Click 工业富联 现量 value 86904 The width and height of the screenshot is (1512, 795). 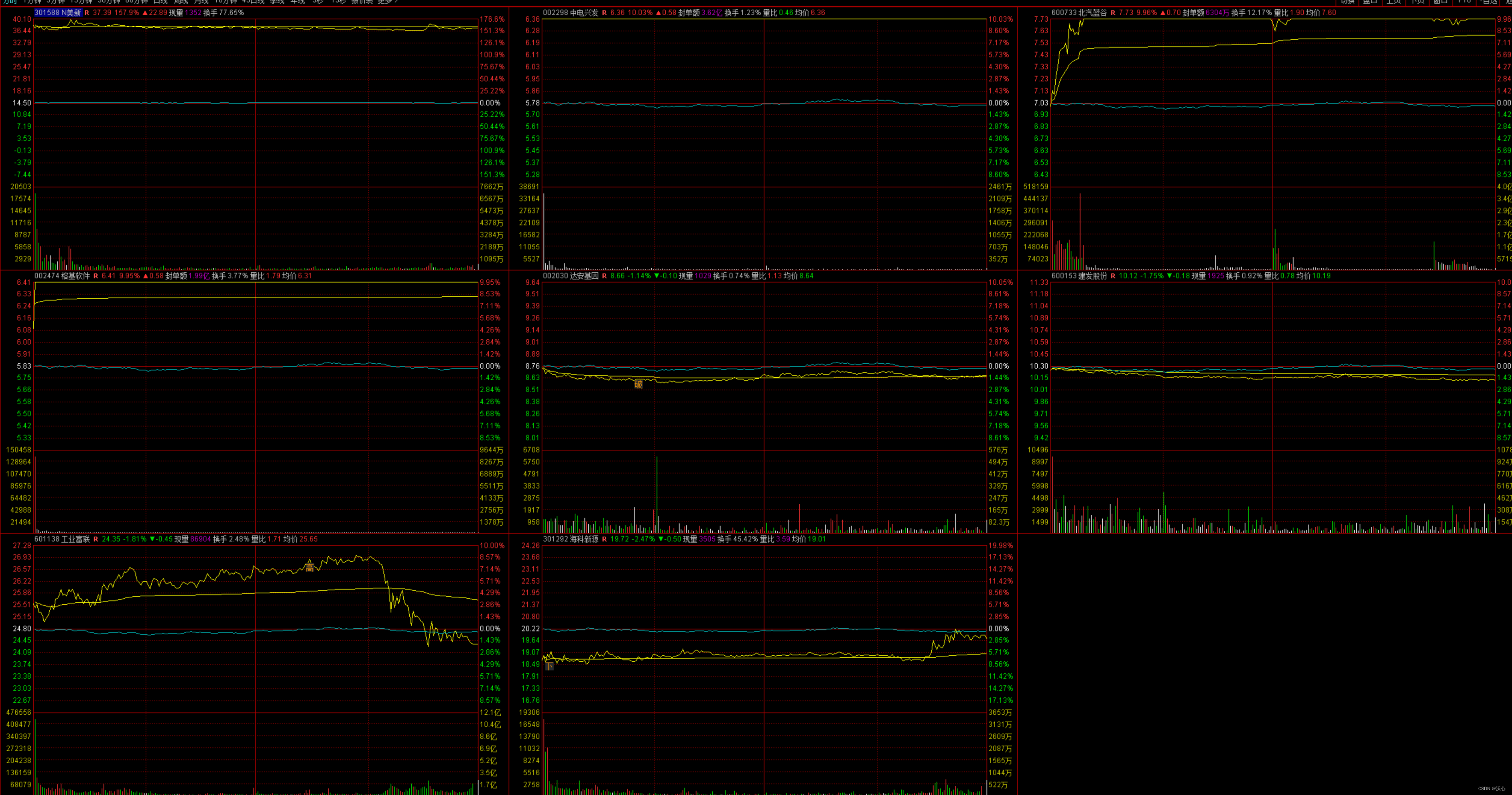[201, 539]
